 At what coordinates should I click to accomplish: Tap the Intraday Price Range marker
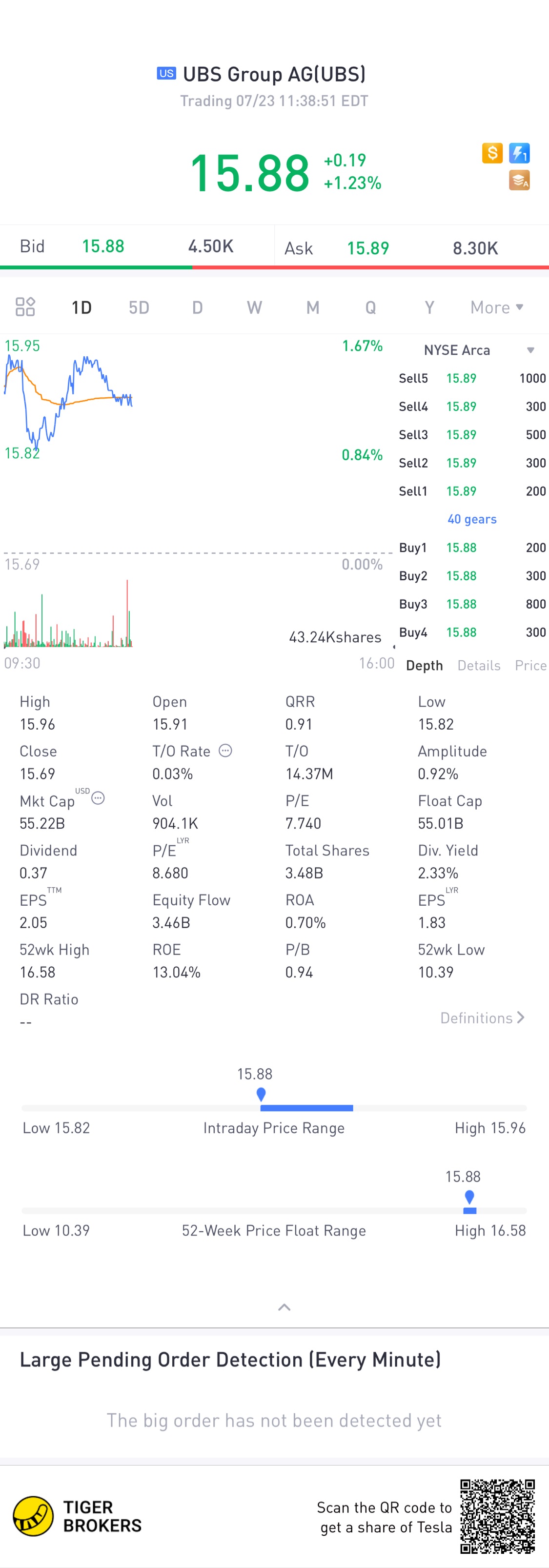click(x=261, y=1095)
